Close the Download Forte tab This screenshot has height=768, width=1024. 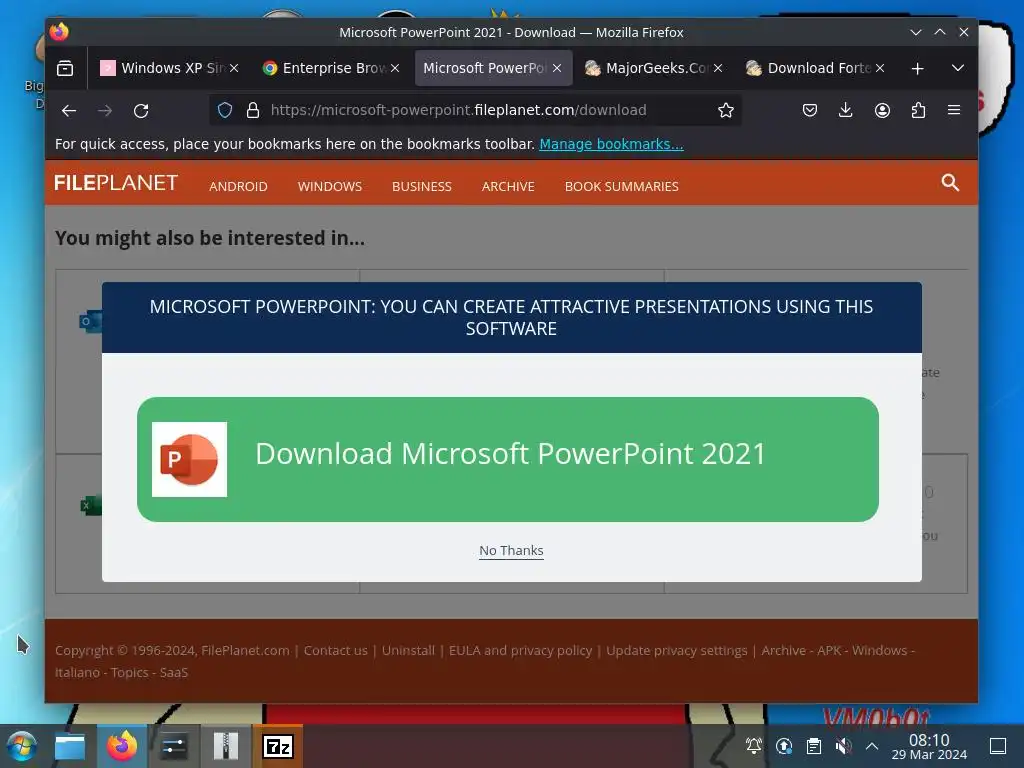pyautogui.click(x=880, y=68)
